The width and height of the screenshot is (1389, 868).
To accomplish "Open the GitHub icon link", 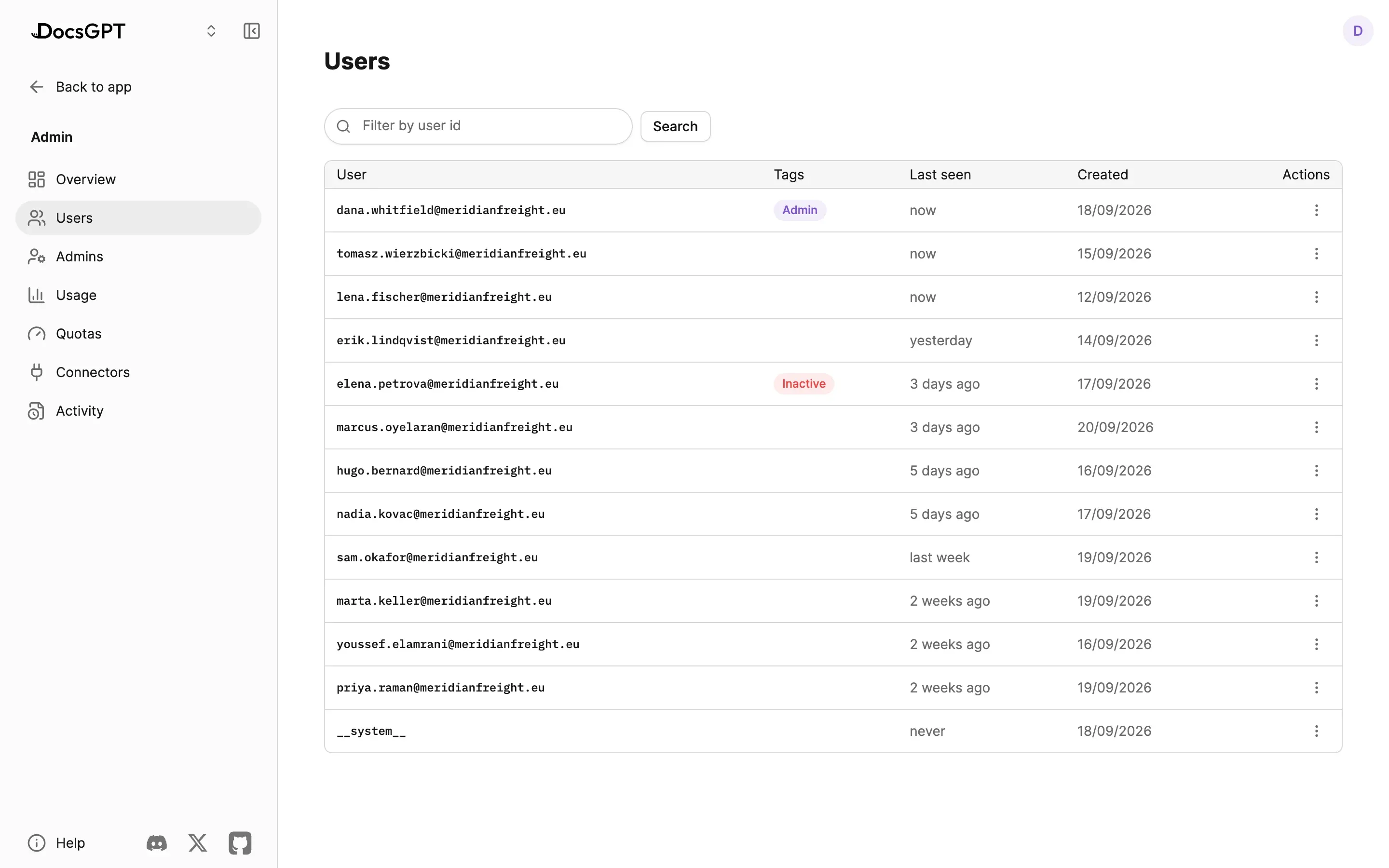I will (x=240, y=843).
